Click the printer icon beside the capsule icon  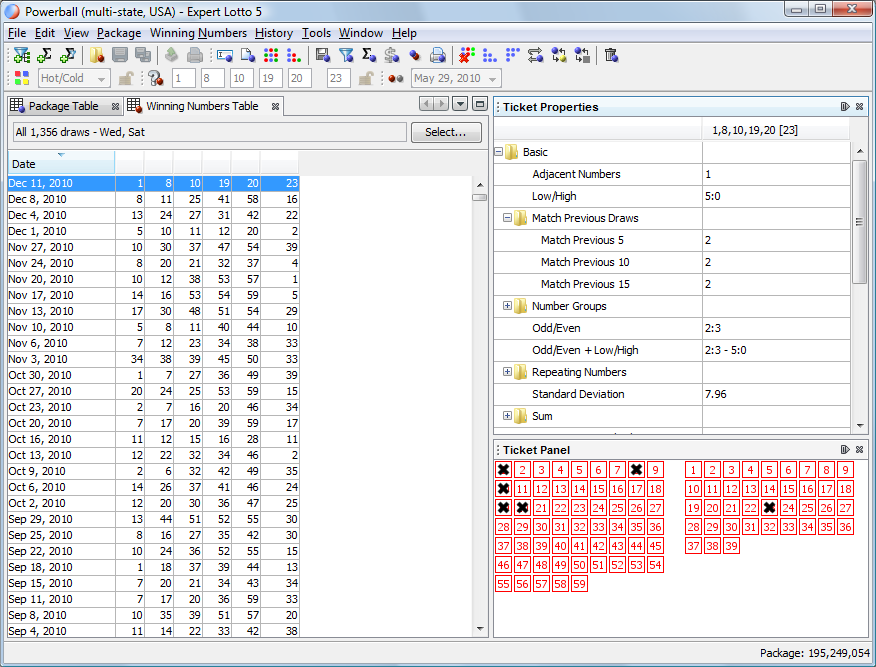(x=437, y=55)
